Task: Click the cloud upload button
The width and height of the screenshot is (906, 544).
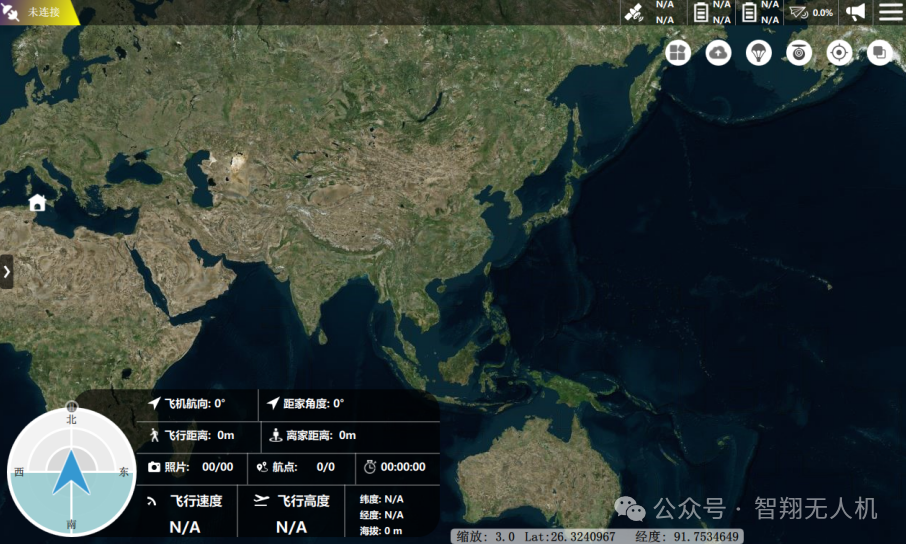Action: pos(718,53)
